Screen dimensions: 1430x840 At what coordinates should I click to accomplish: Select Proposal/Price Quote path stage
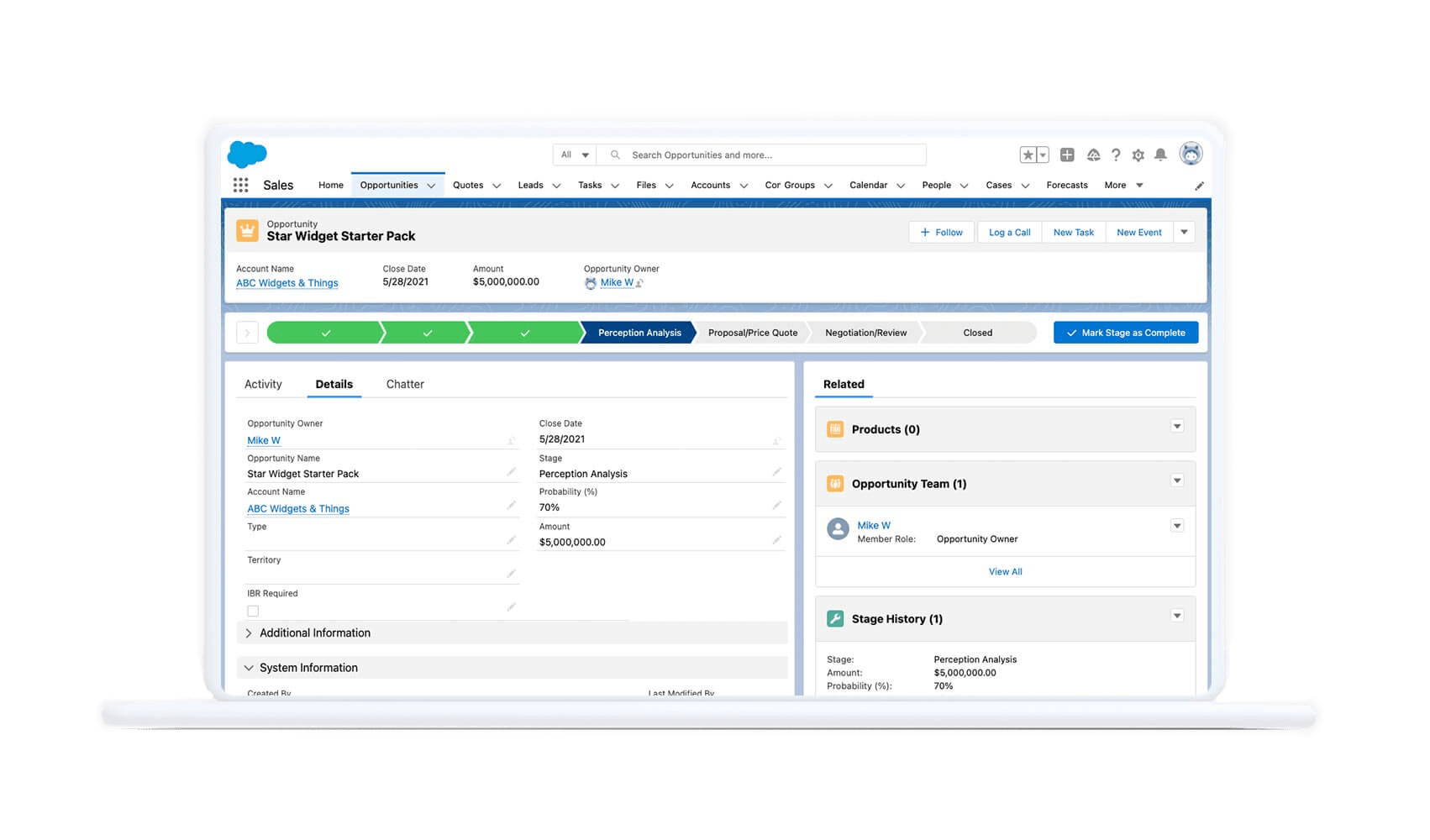coord(753,333)
